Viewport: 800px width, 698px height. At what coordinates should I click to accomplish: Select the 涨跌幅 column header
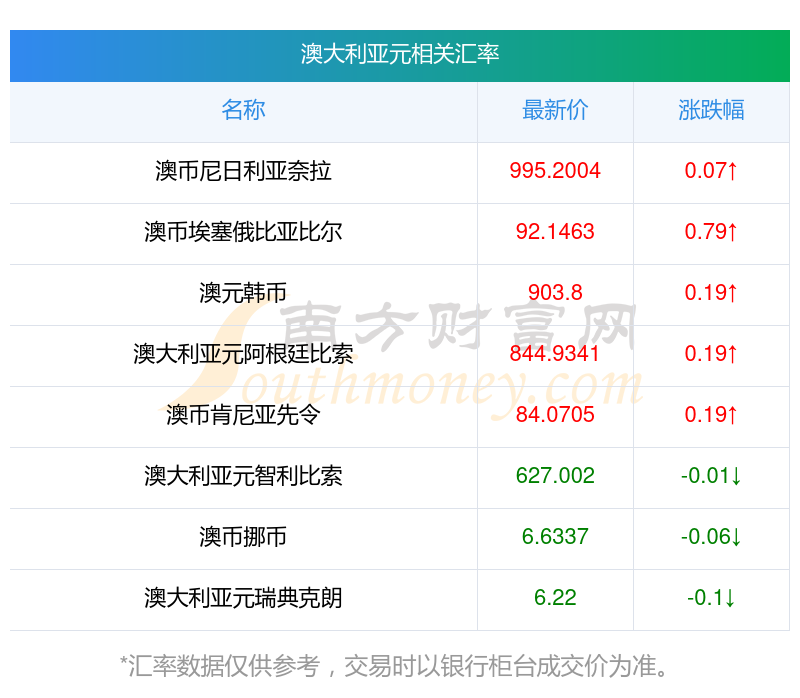click(x=711, y=110)
